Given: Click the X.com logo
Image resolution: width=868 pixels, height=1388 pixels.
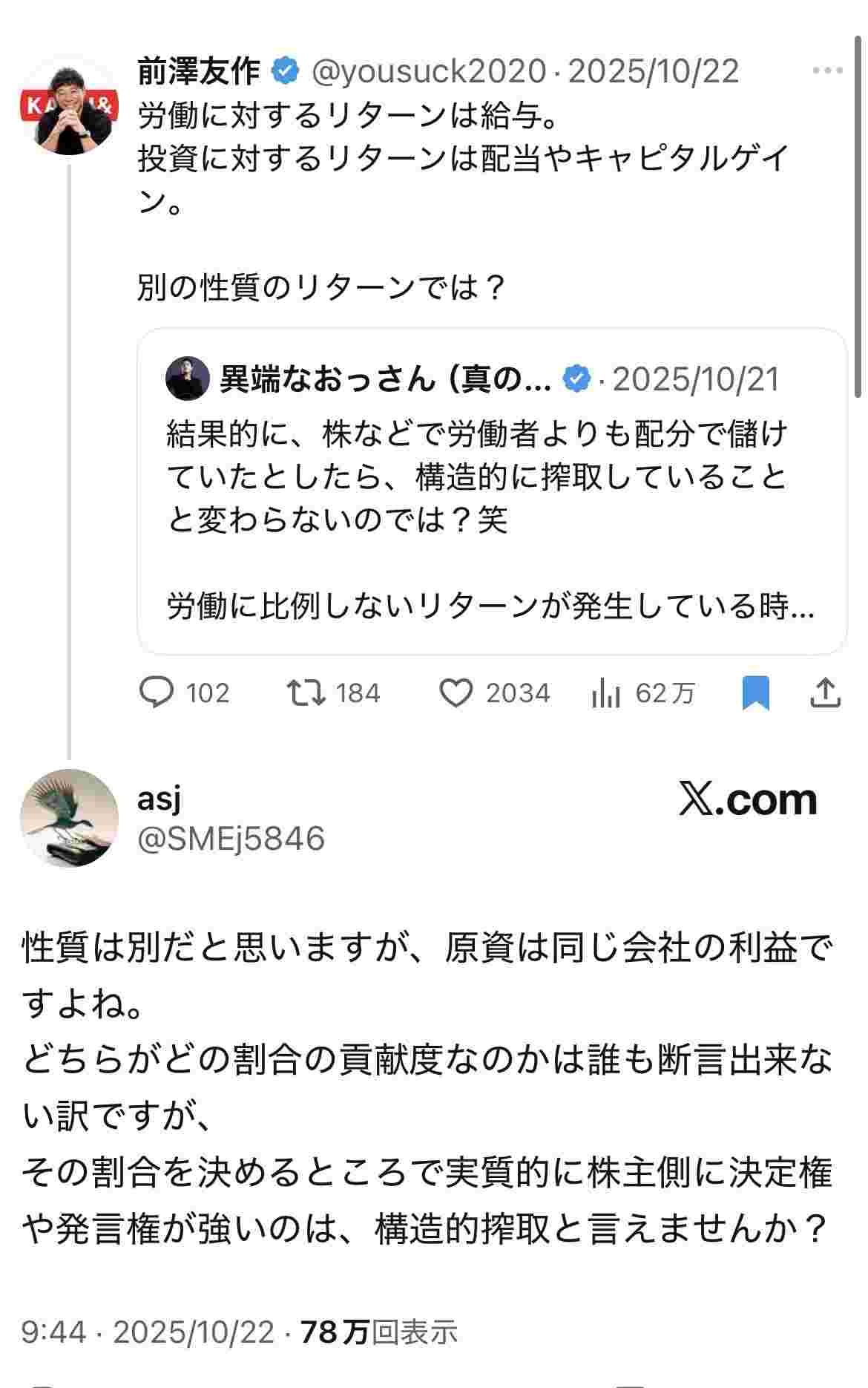Looking at the screenshot, I should (748, 799).
